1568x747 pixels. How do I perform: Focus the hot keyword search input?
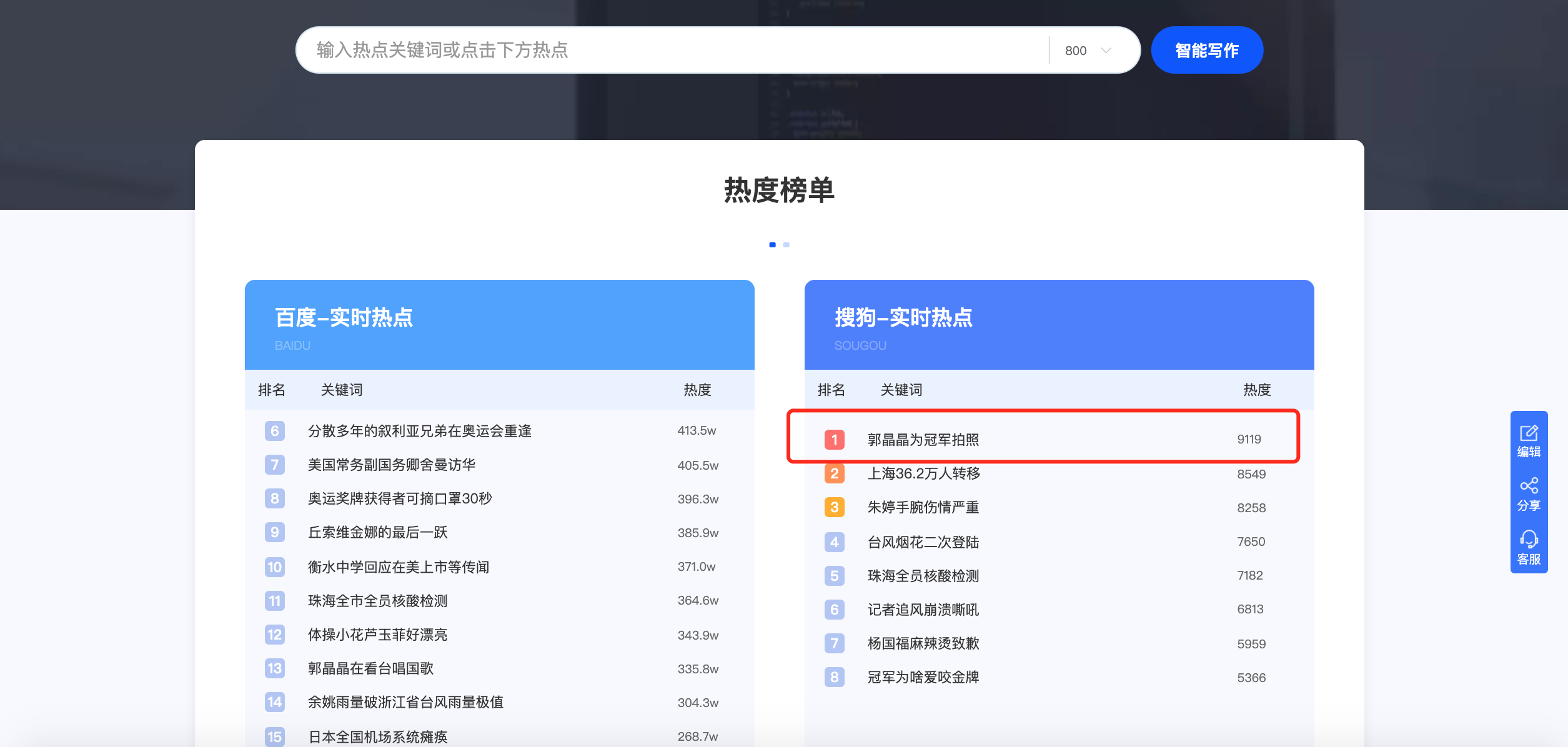(x=672, y=50)
